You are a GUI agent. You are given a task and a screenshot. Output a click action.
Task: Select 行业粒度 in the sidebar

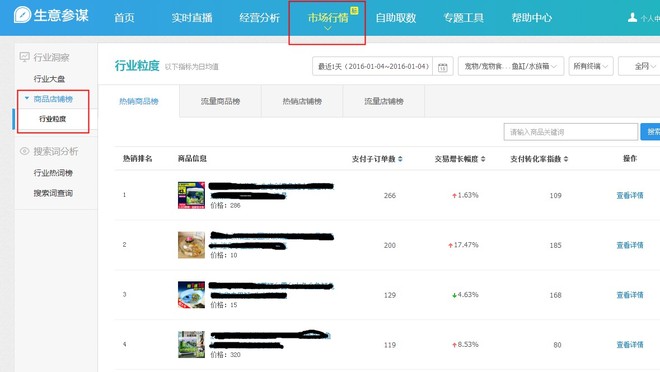pos(53,119)
